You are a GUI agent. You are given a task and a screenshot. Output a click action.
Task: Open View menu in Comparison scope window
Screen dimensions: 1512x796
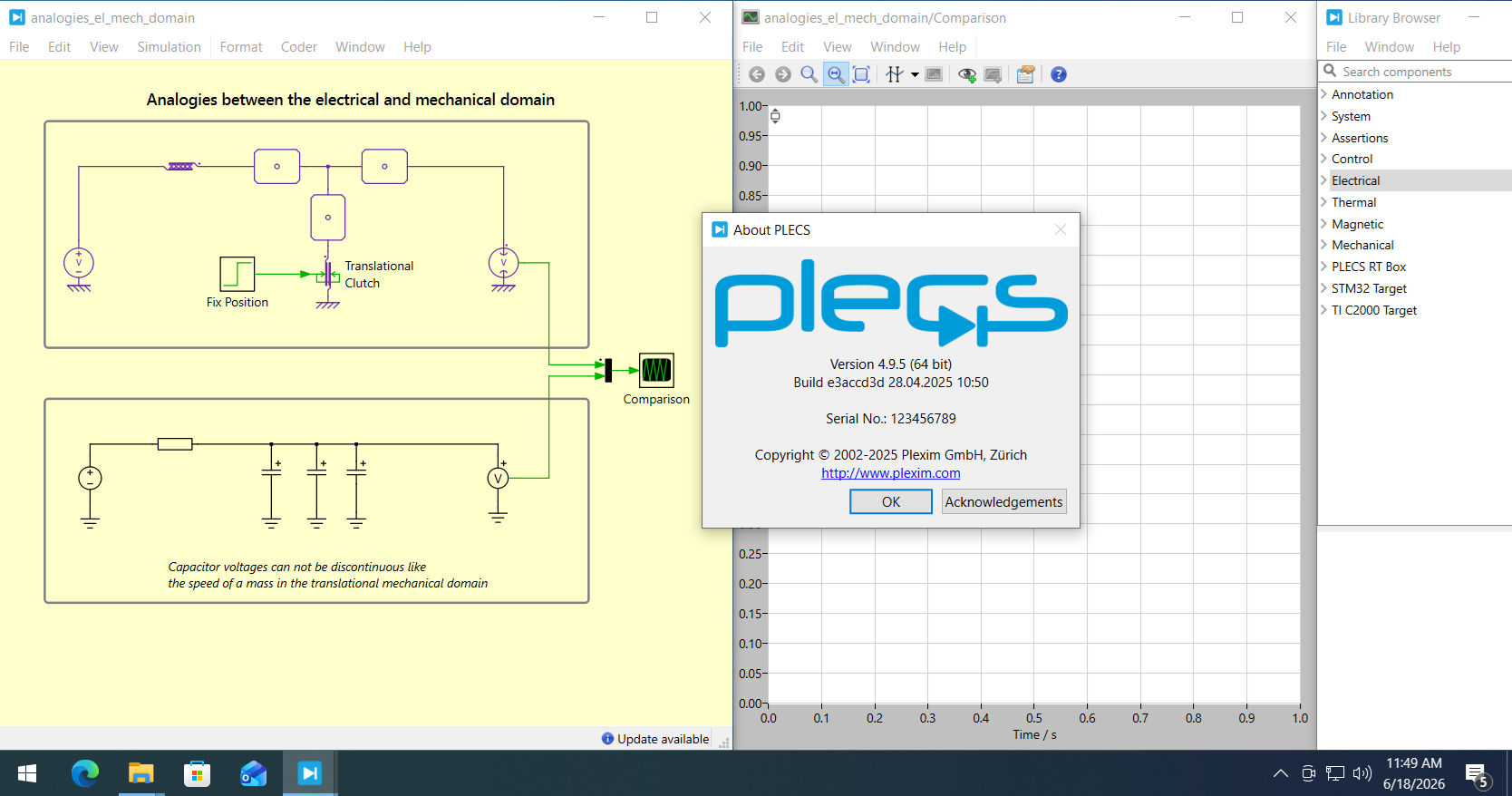[x=838, y=47]
